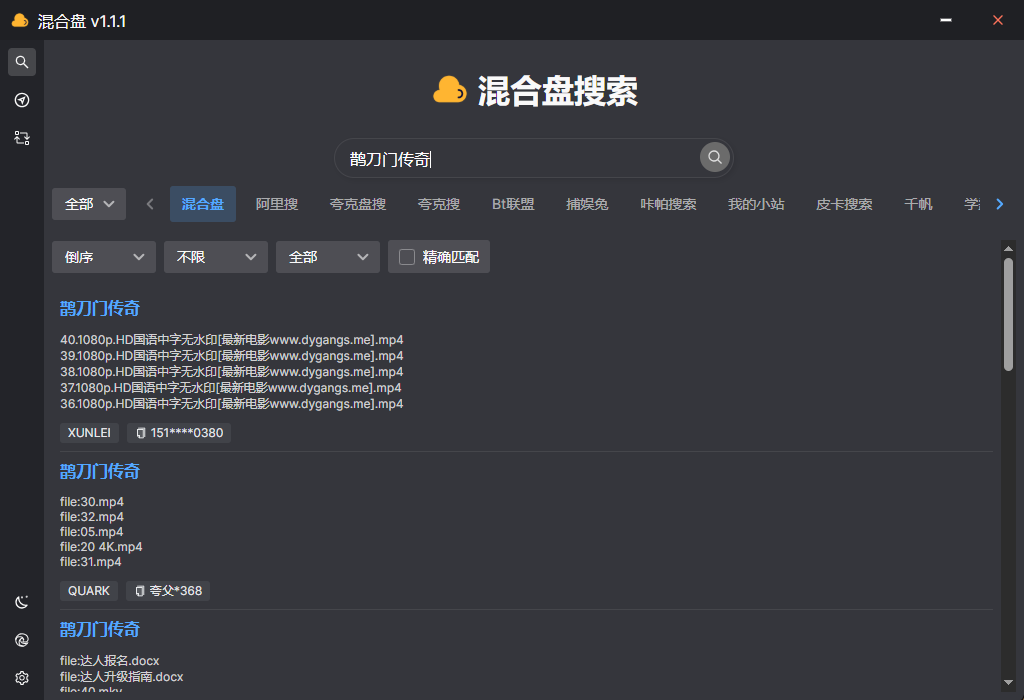
Task: Click scrollbar down arrow
Action: coord(1008,683)
